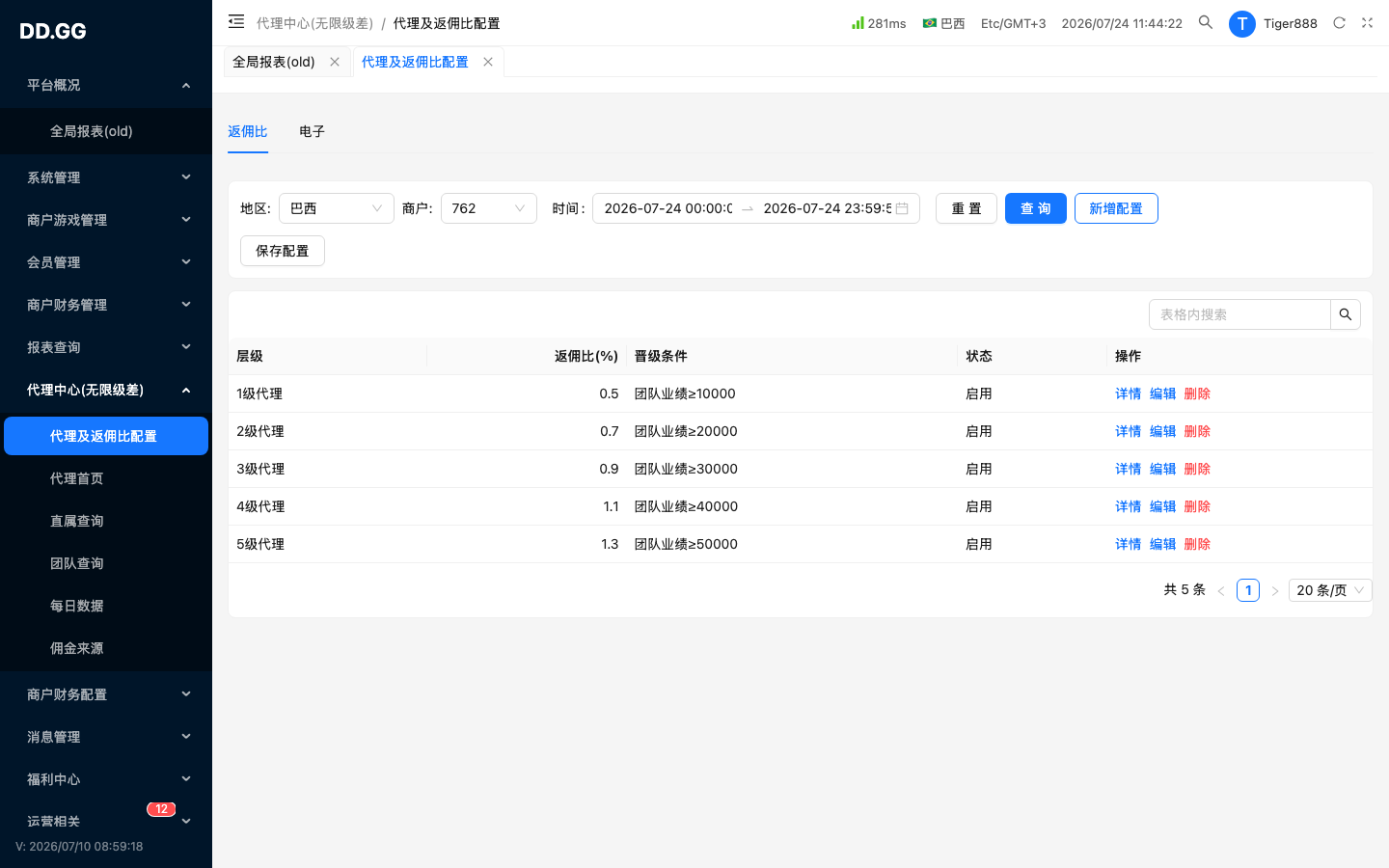Image resolution: width=1389 pixels, height=868 pixels.
Task: Expand the 商户财务配置 menu group
Action: [x=106, y=694]
